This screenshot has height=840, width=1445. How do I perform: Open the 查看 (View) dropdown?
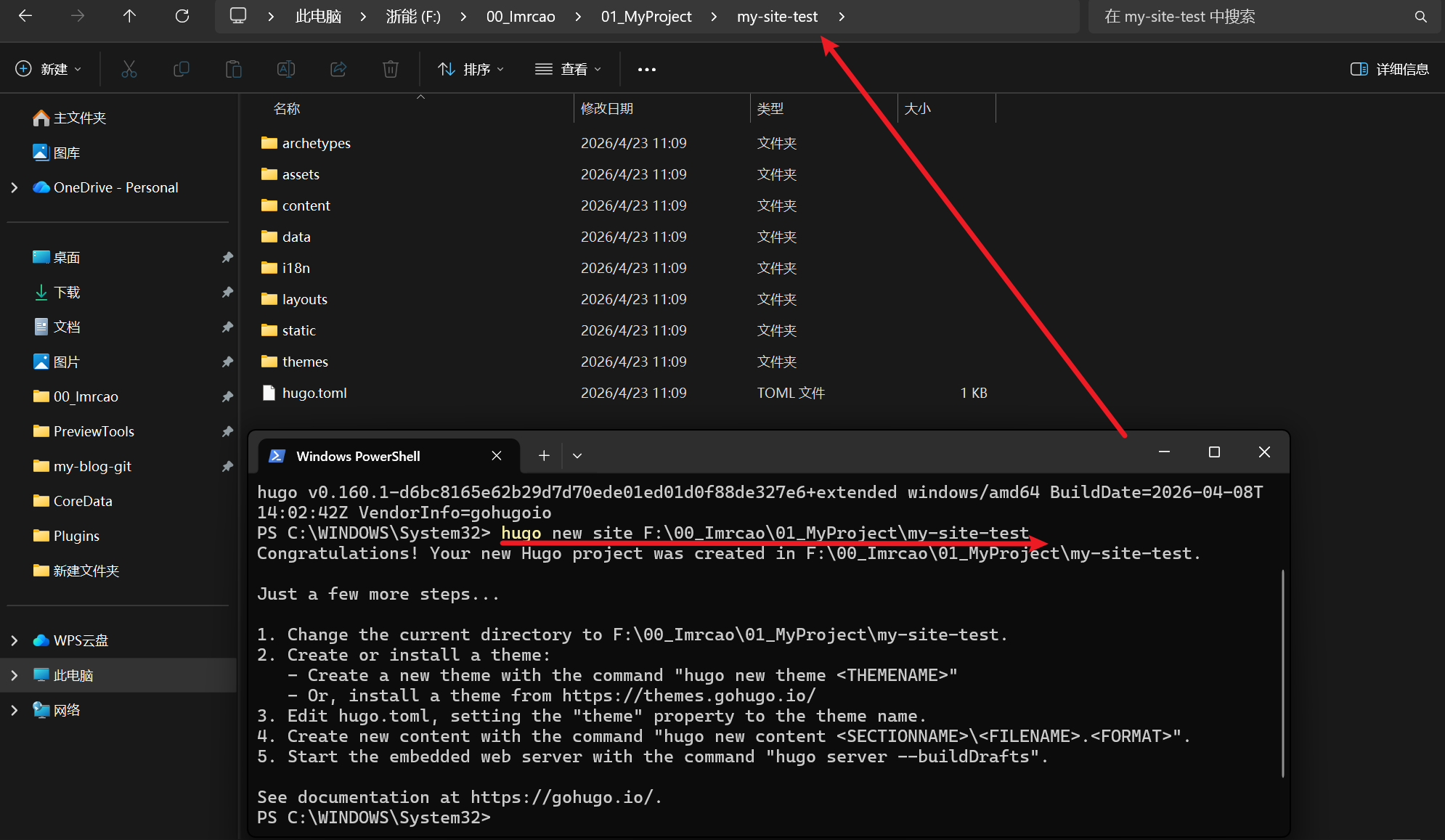click(568, 69)
